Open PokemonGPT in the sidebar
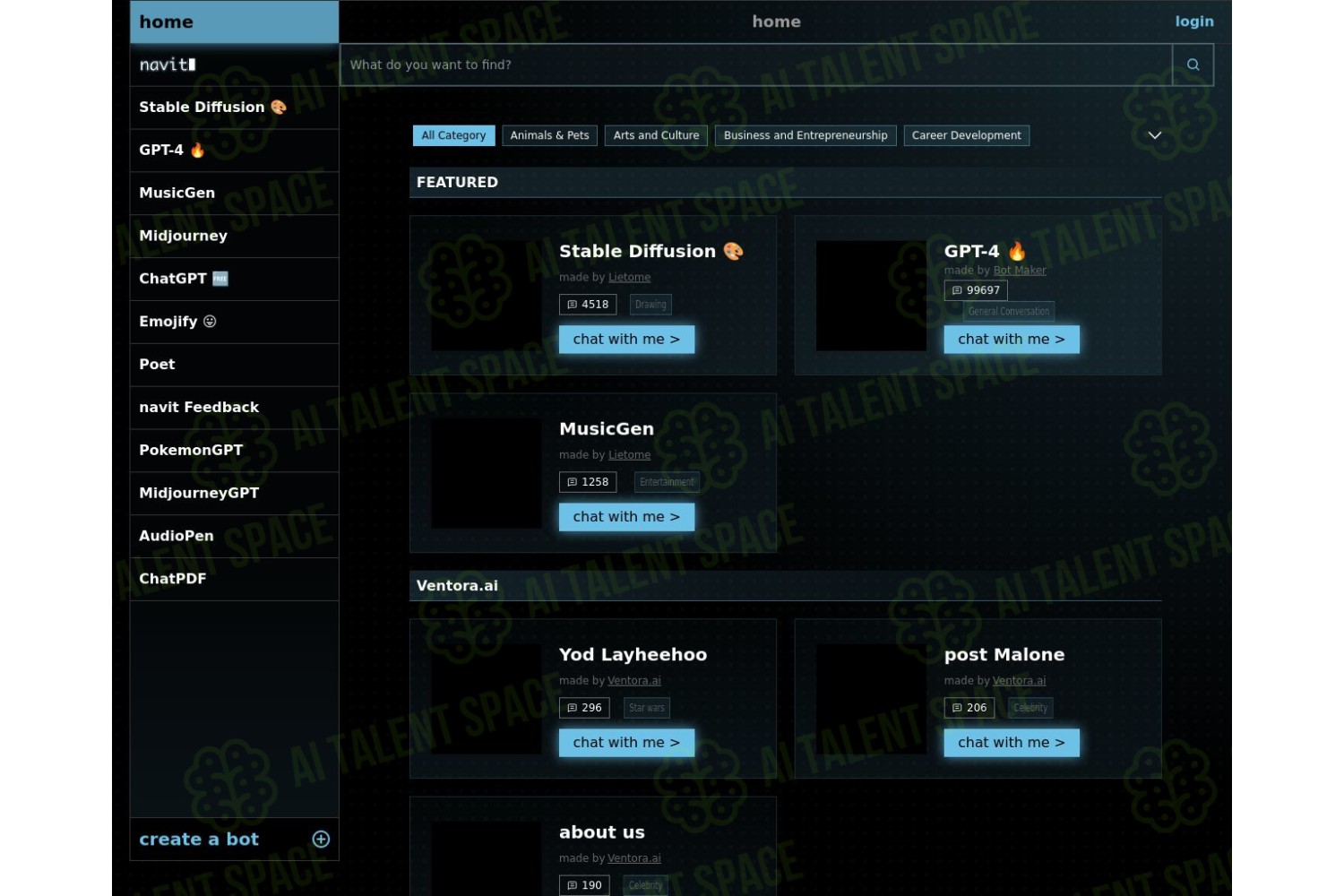Viewport: 1344px width, 896px height. tap(234, 451)
